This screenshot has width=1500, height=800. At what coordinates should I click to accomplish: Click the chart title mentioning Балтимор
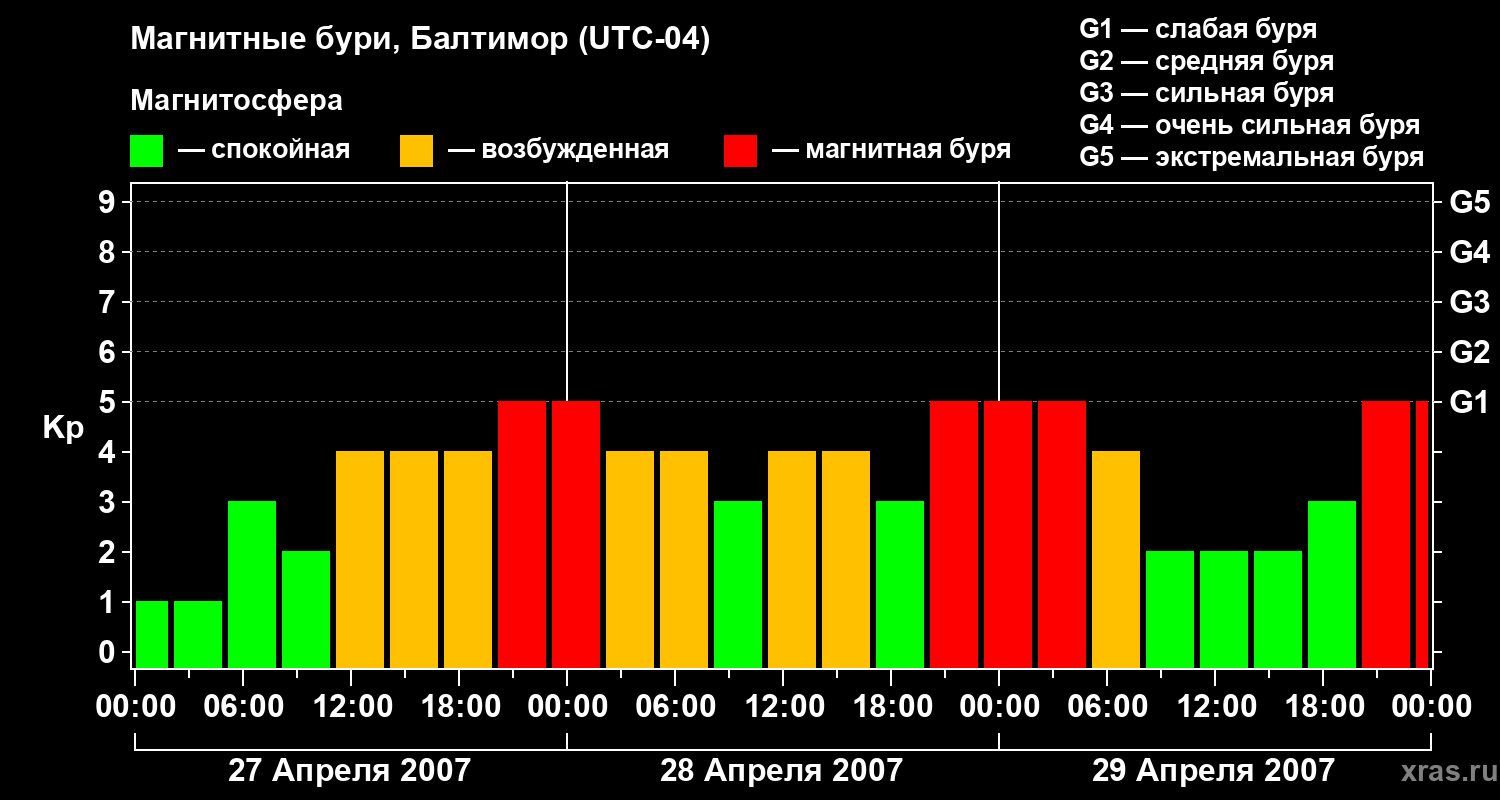coord(420,40)
